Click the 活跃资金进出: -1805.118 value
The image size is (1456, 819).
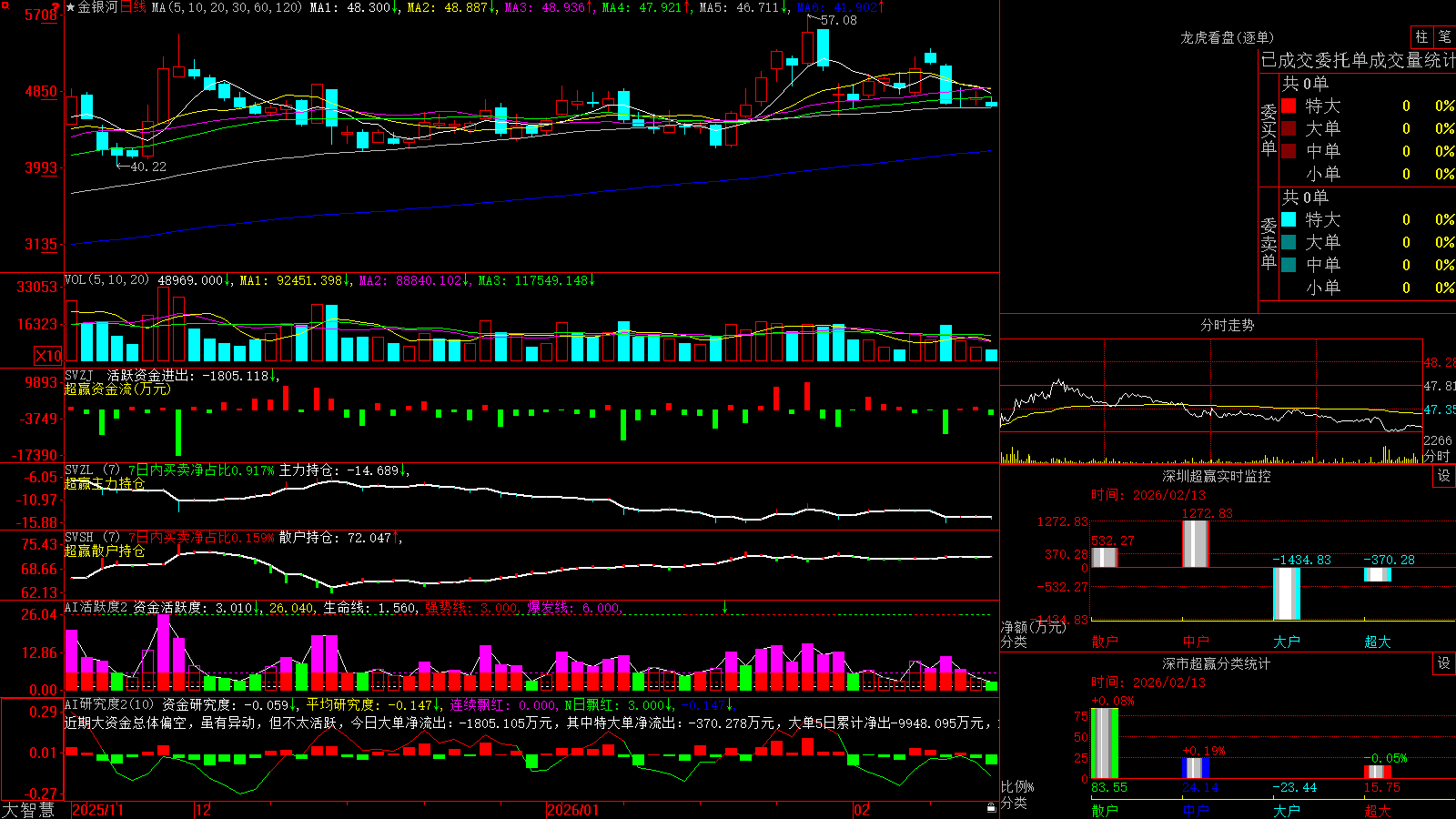tap(187, 375)
